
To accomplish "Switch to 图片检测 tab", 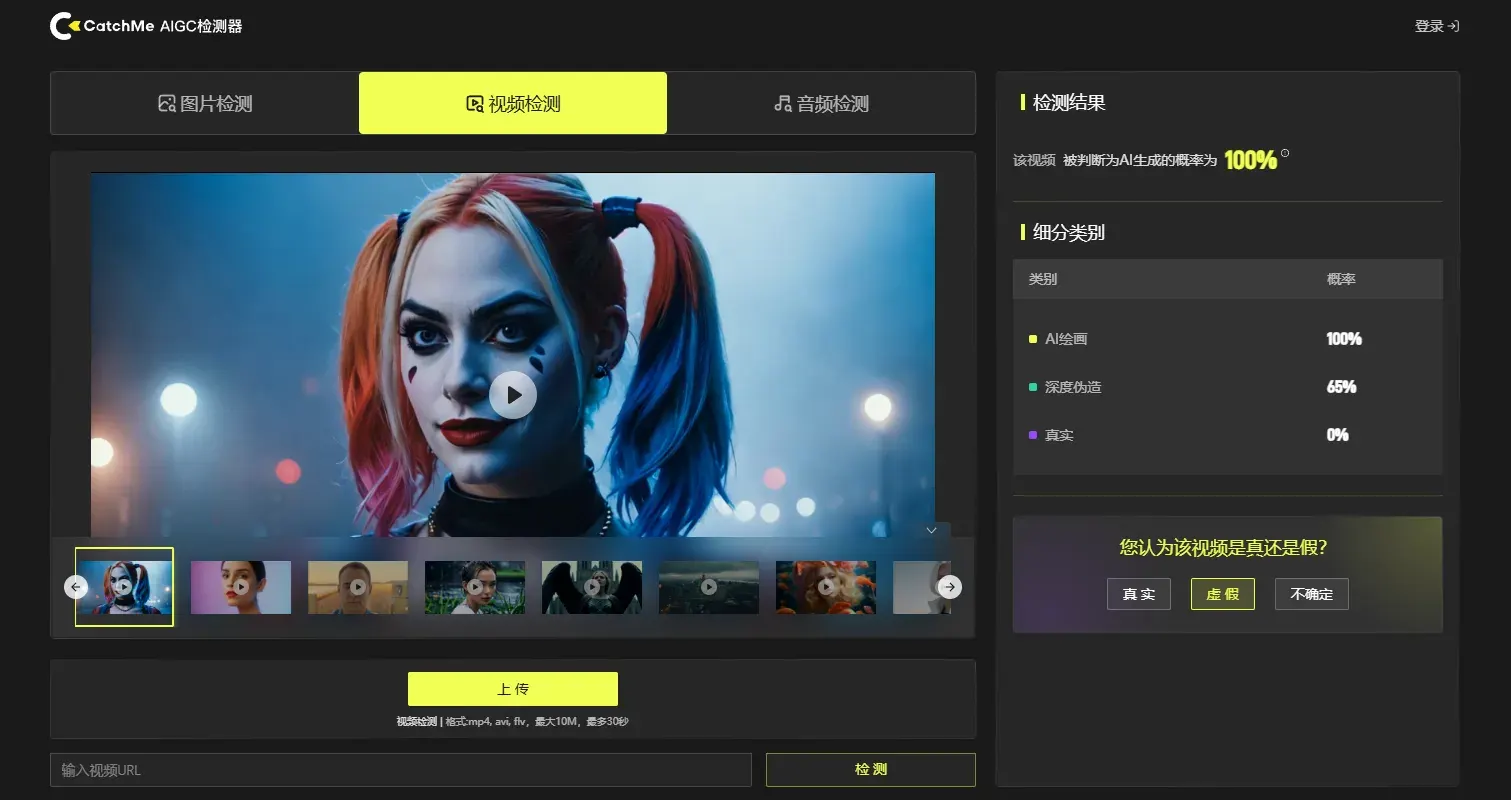I will pos(204,103).
